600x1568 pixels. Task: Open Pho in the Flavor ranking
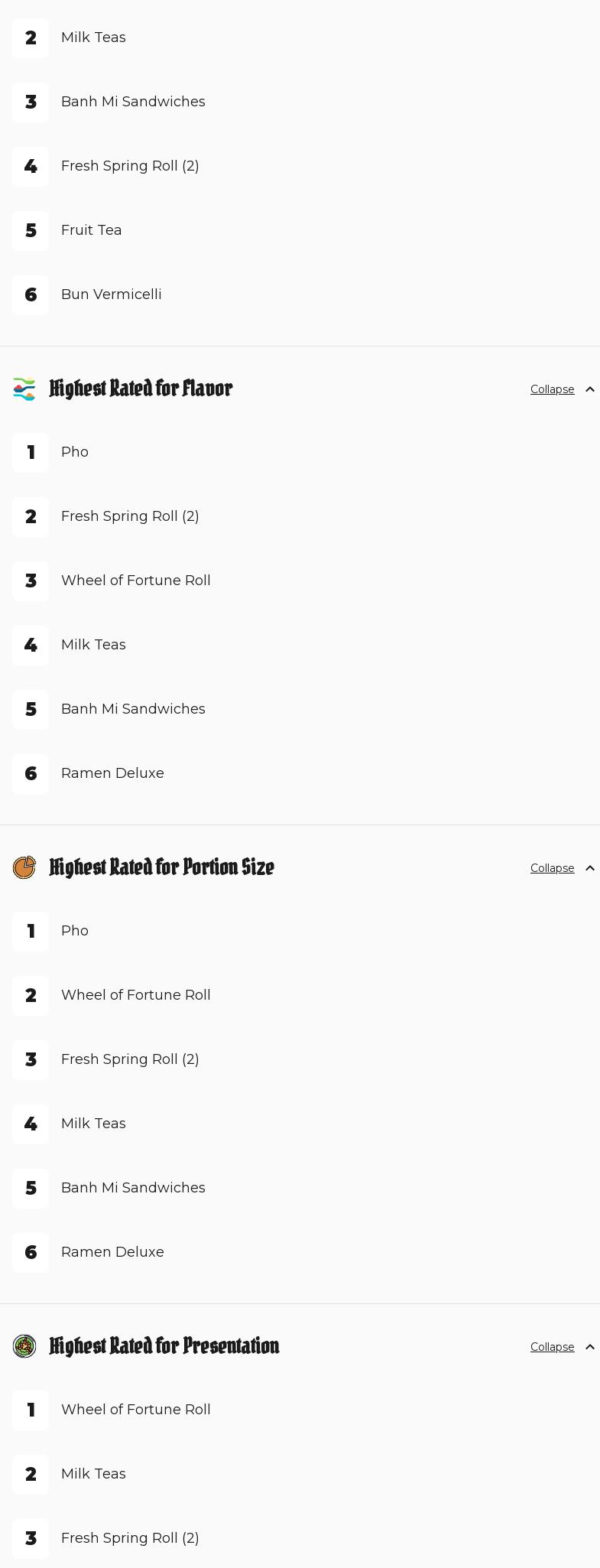tap(75, 452)
